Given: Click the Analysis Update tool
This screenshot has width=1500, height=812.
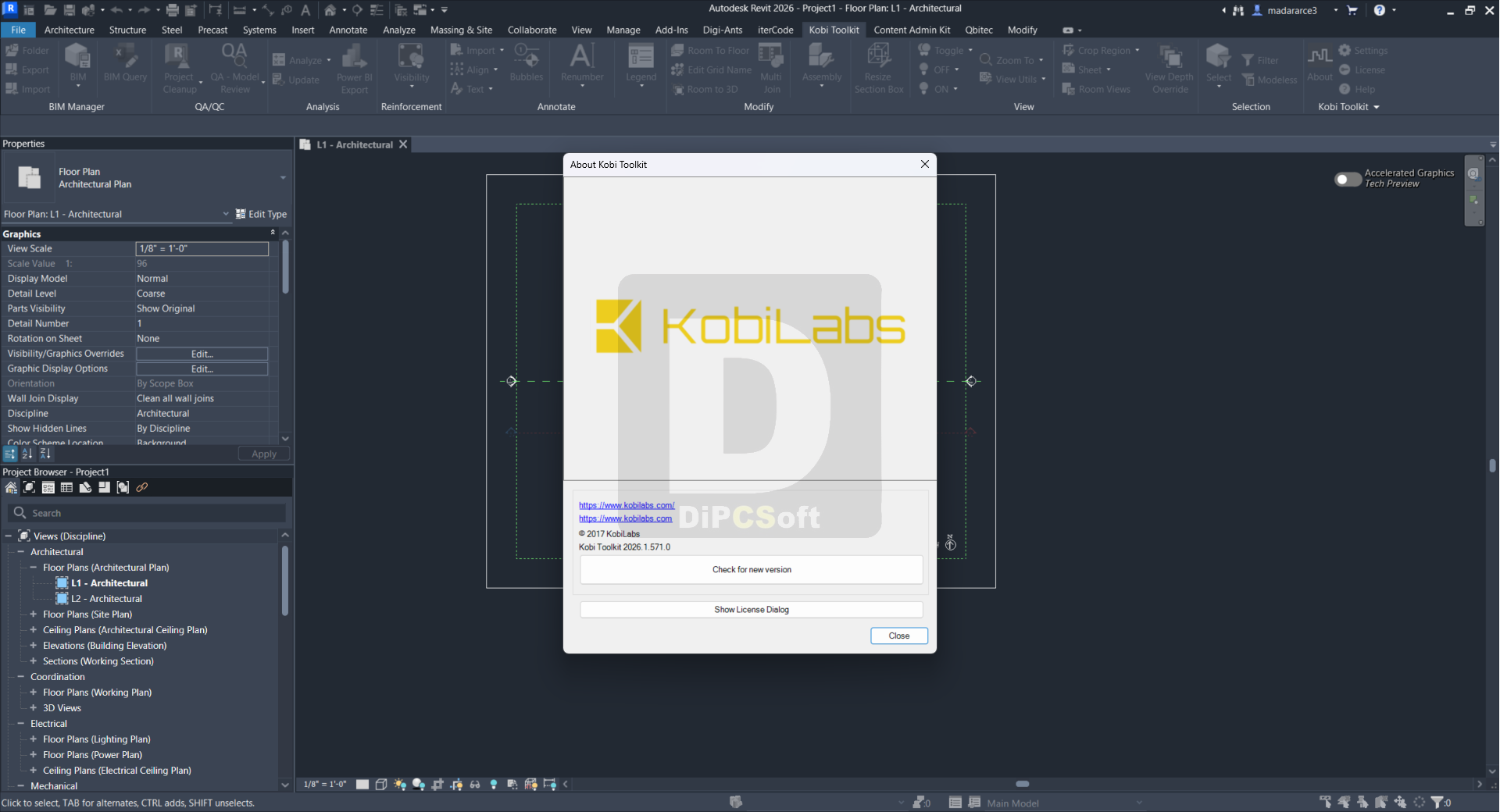Looking at the screenshot, I should coord(295,80).
